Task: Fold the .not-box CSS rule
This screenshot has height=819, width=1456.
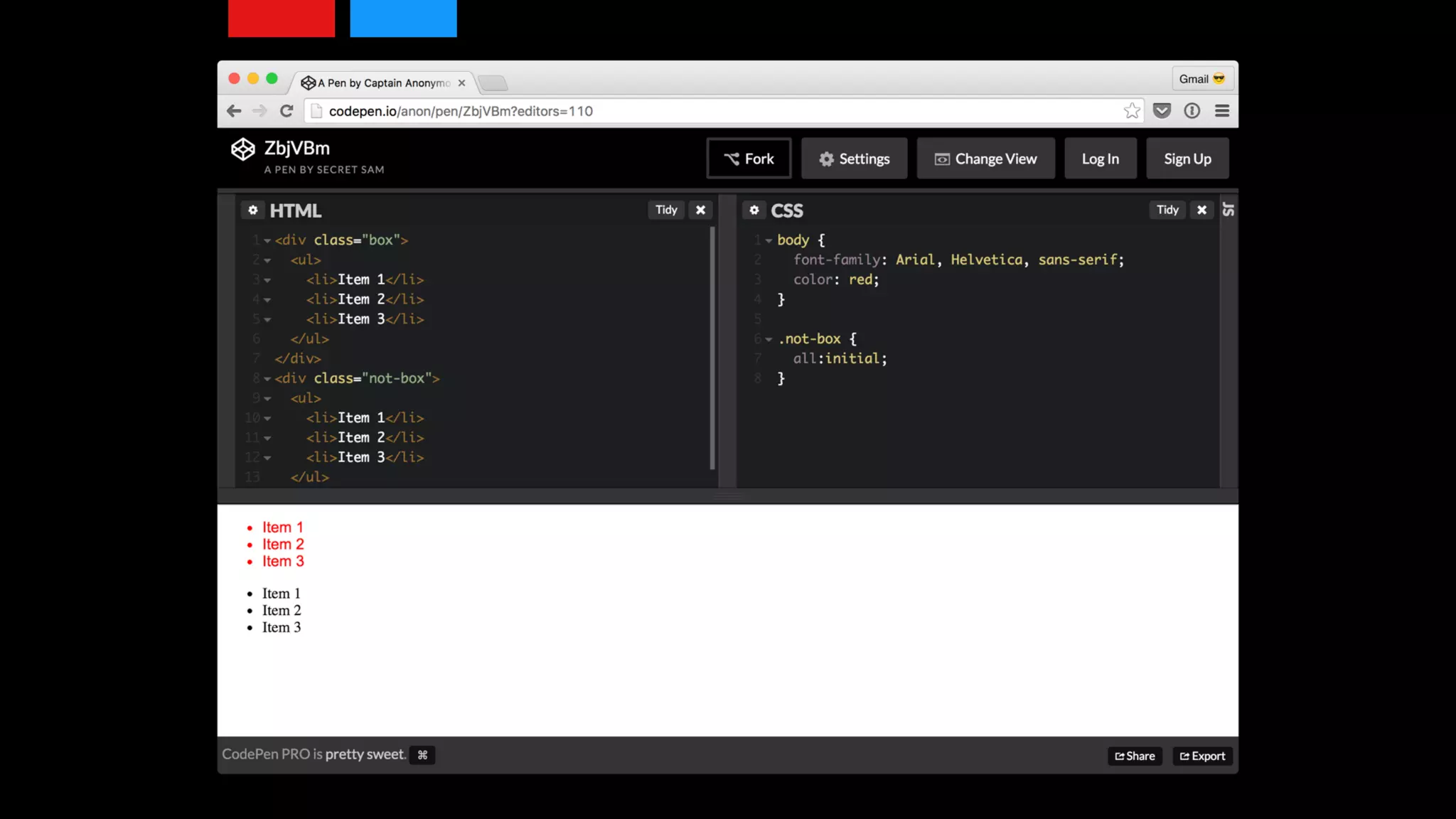Action: point(769,340)
